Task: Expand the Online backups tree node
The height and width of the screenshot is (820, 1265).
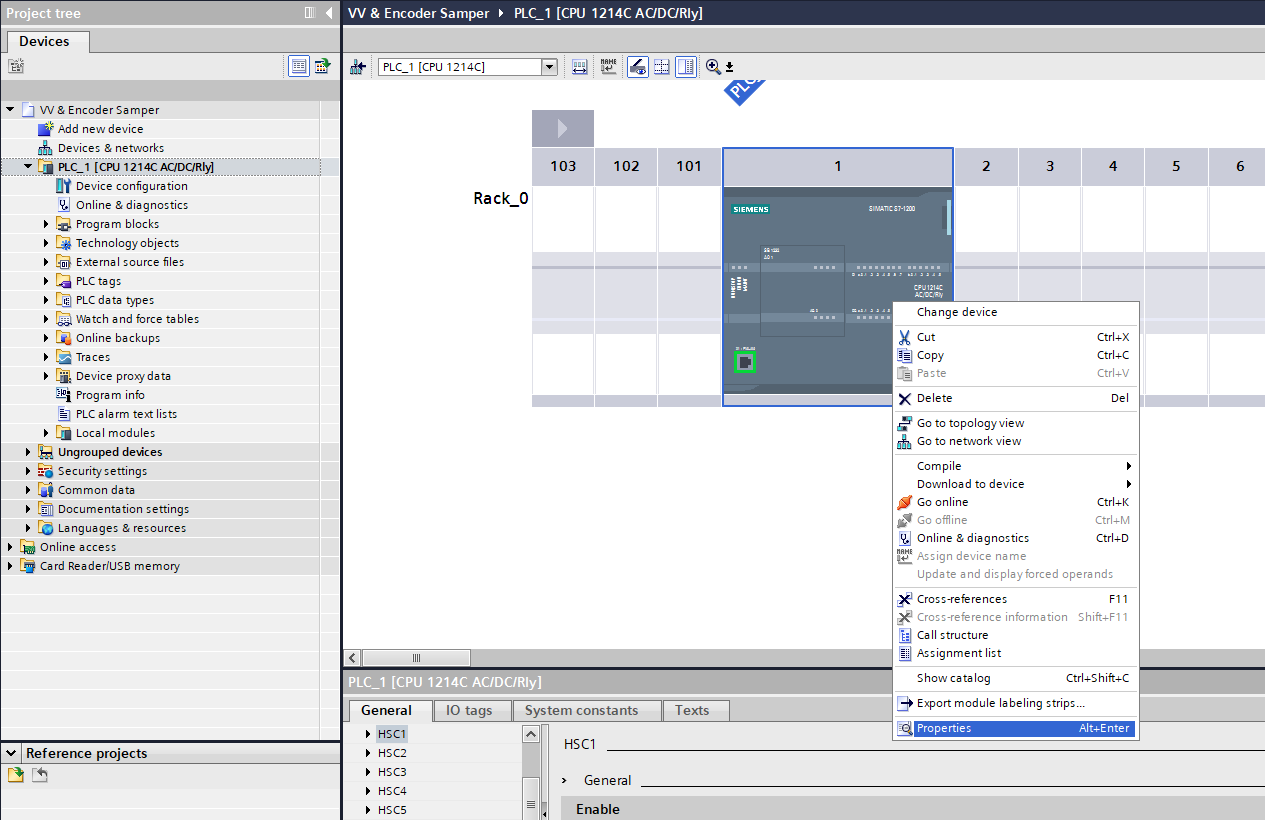Action: tap(46, 338)
